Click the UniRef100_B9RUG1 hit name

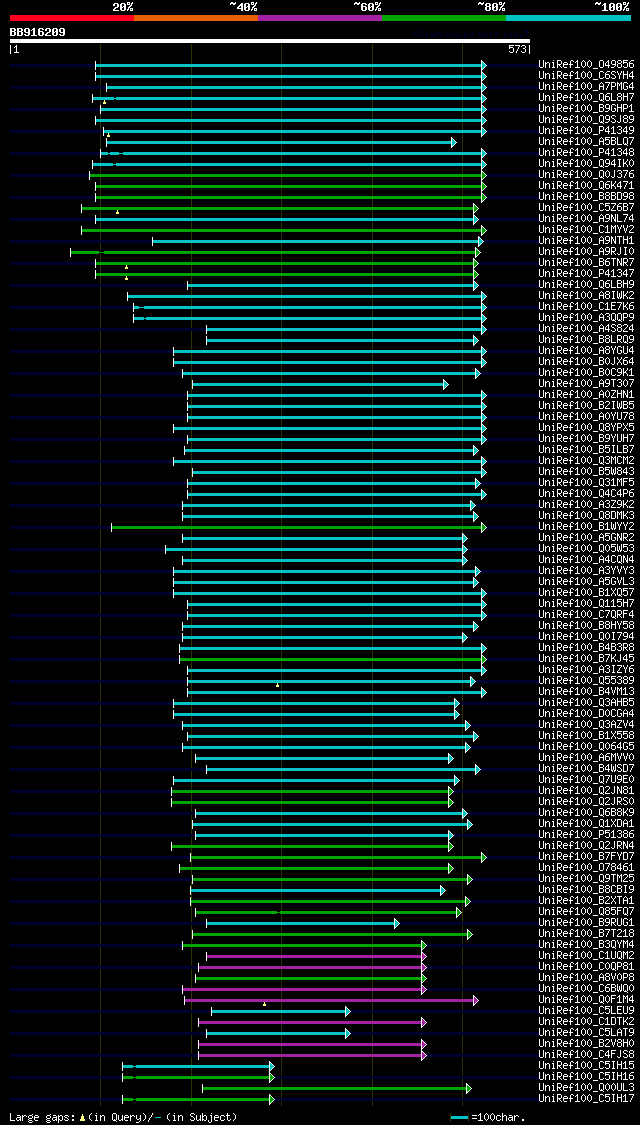tap(586, 923)
